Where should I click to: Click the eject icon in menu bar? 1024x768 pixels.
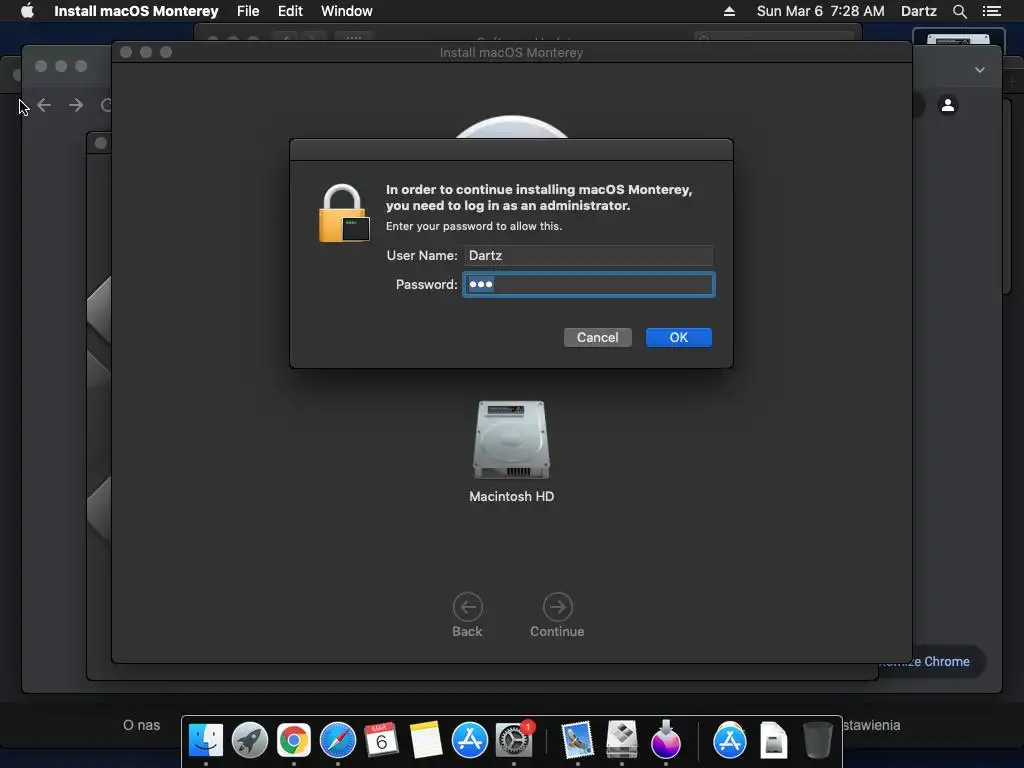pyautogui.click(x=729, y=11)
